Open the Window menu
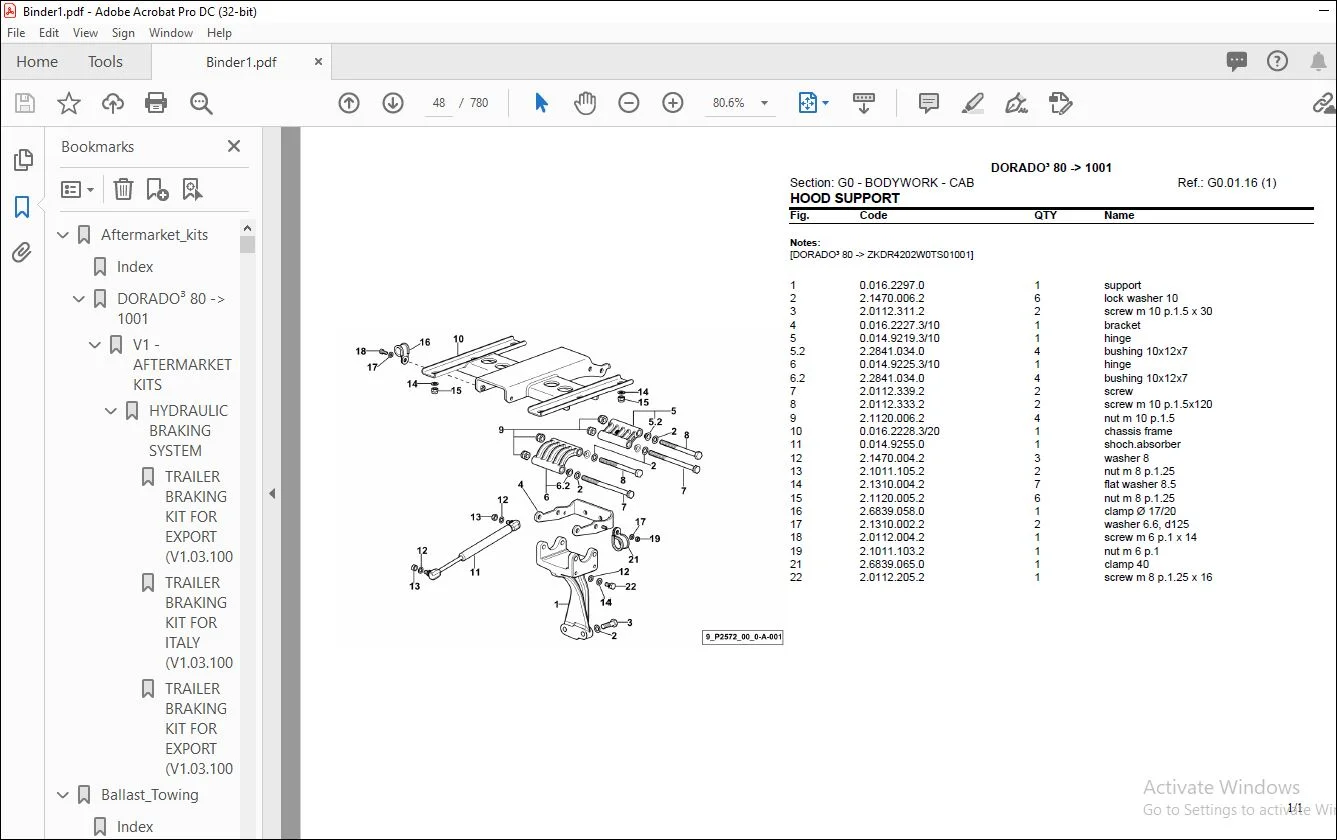 (171, 33)
